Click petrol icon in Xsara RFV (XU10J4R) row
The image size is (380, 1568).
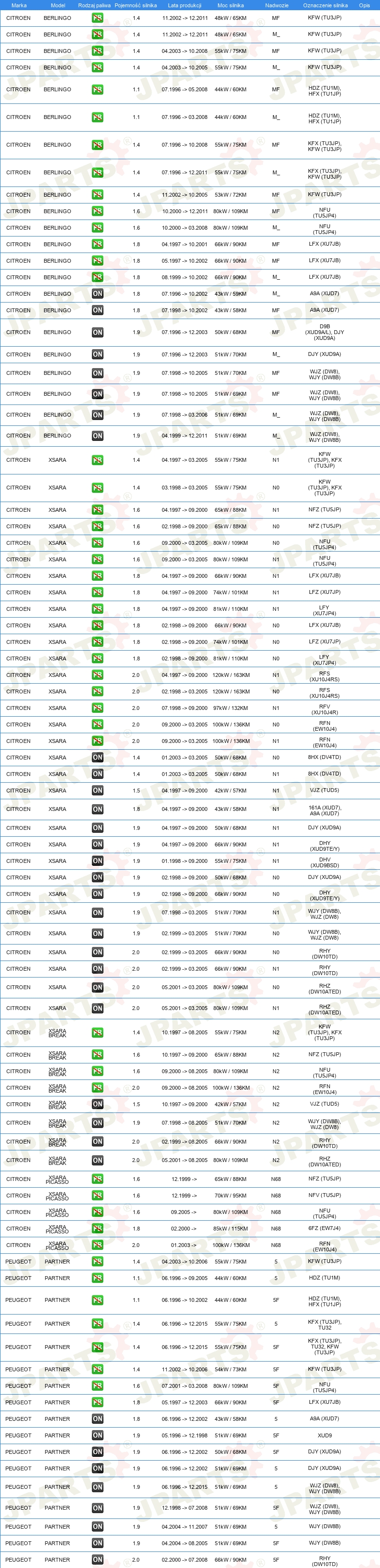point(98,708)
